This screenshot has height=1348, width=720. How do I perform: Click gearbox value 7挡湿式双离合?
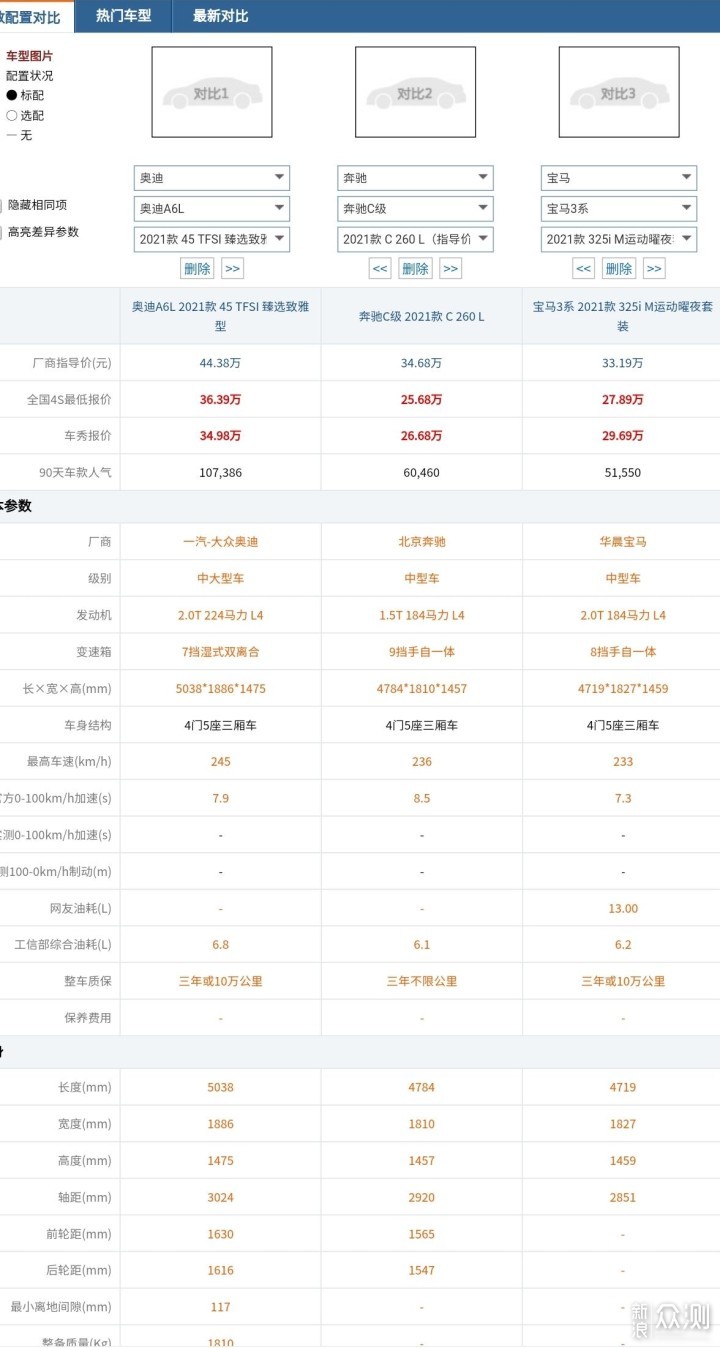click(x=220, y=652)
